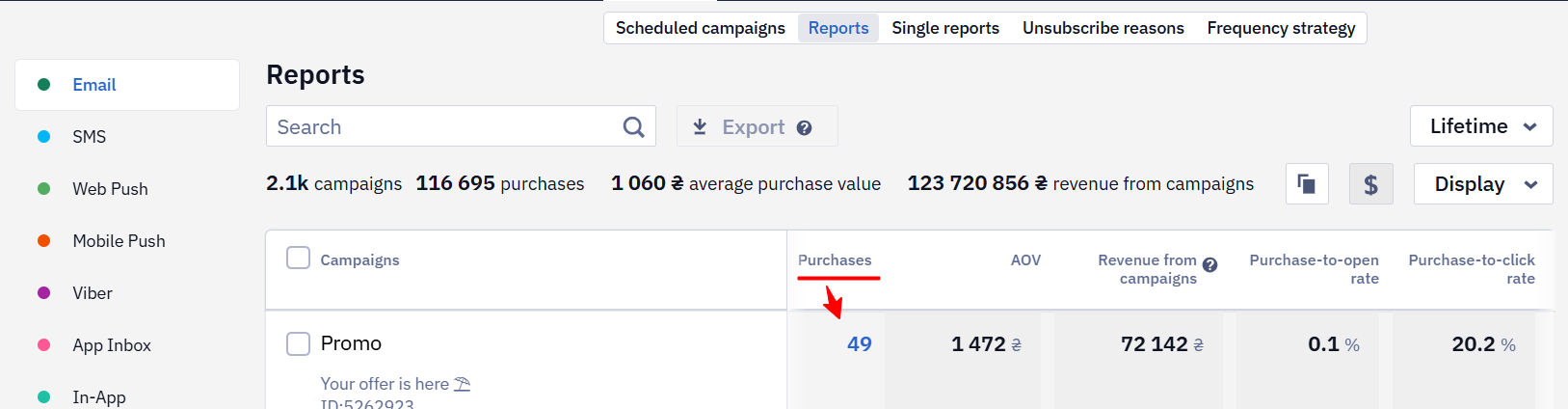Viewport: 1568px width, 409px height.
Task: Click the Export button
Action: 757,126
